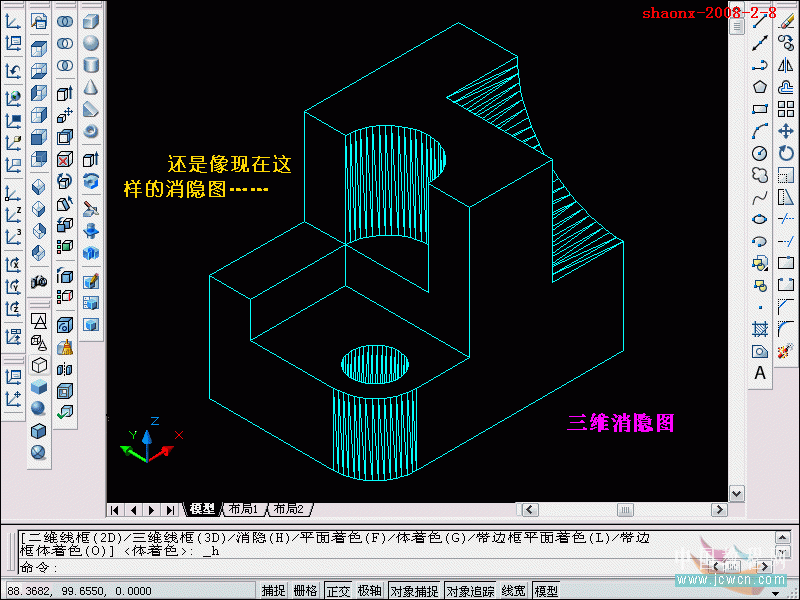This screenshot has height=600, width=800.
Task: Select the Polygon draw tool
Action: [x=760, y=87]
